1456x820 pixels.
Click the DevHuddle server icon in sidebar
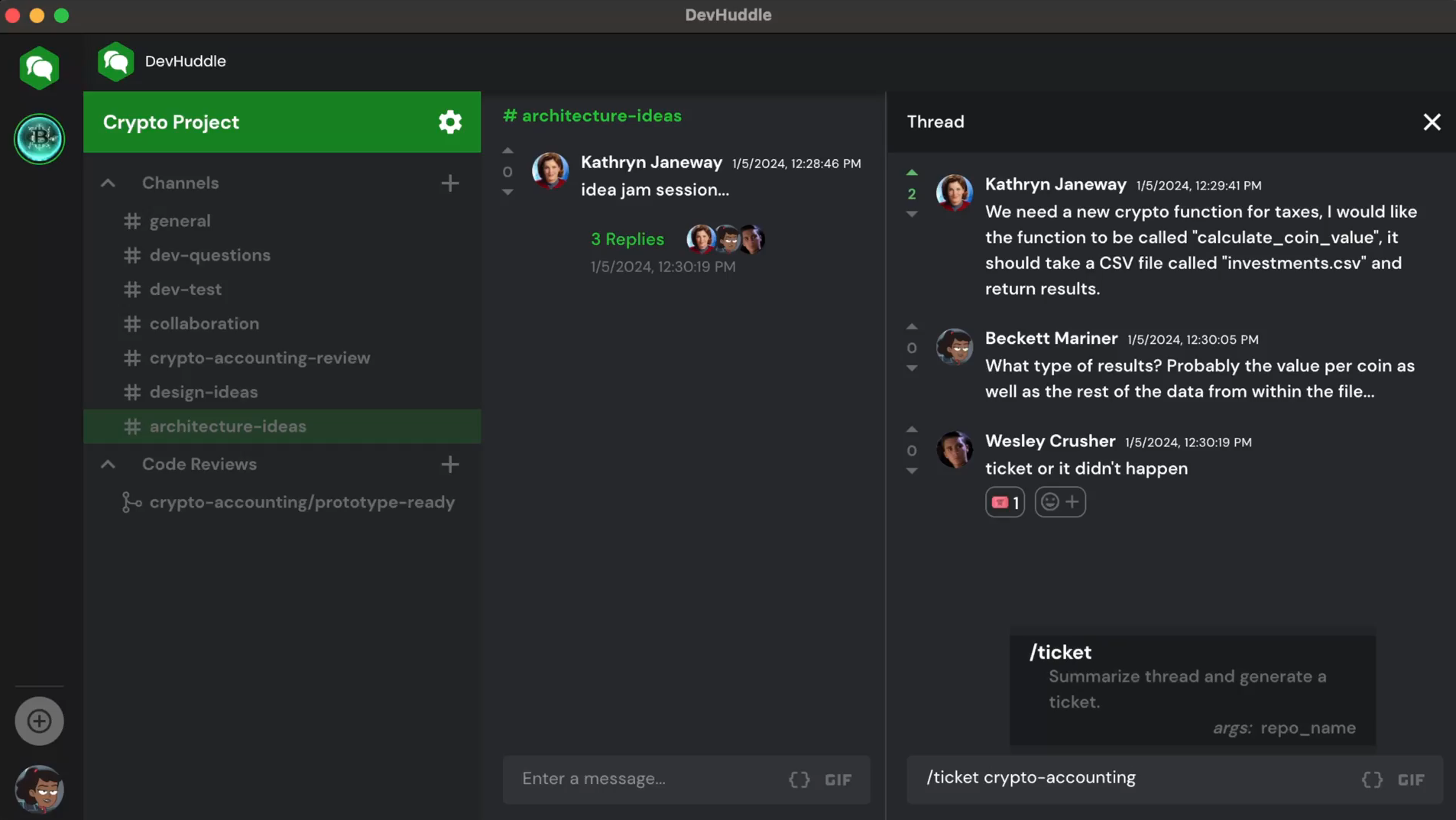(39, 67)
